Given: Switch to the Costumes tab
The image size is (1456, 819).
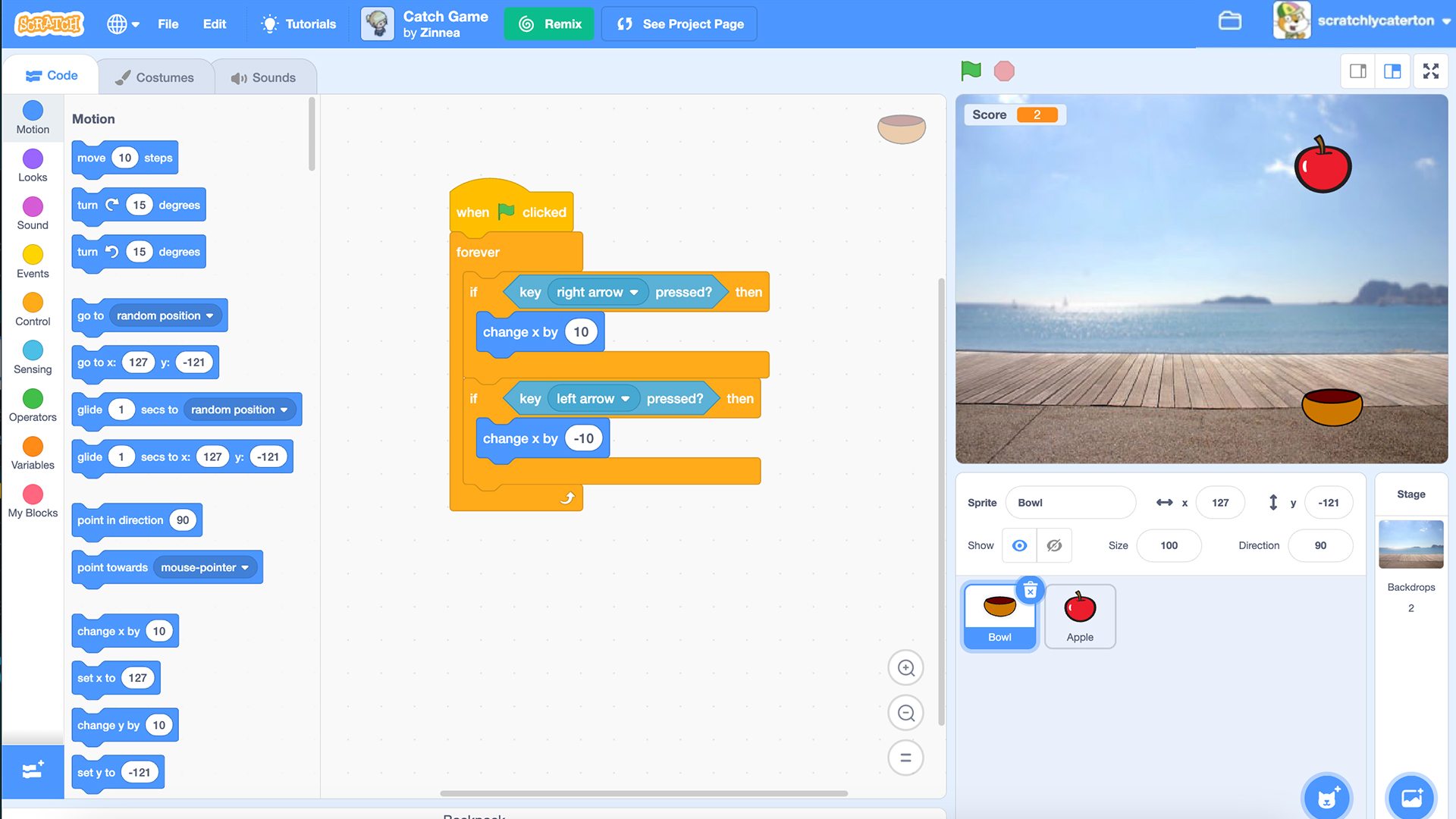Looking at the screenshot, I should (x=155, y=77).
